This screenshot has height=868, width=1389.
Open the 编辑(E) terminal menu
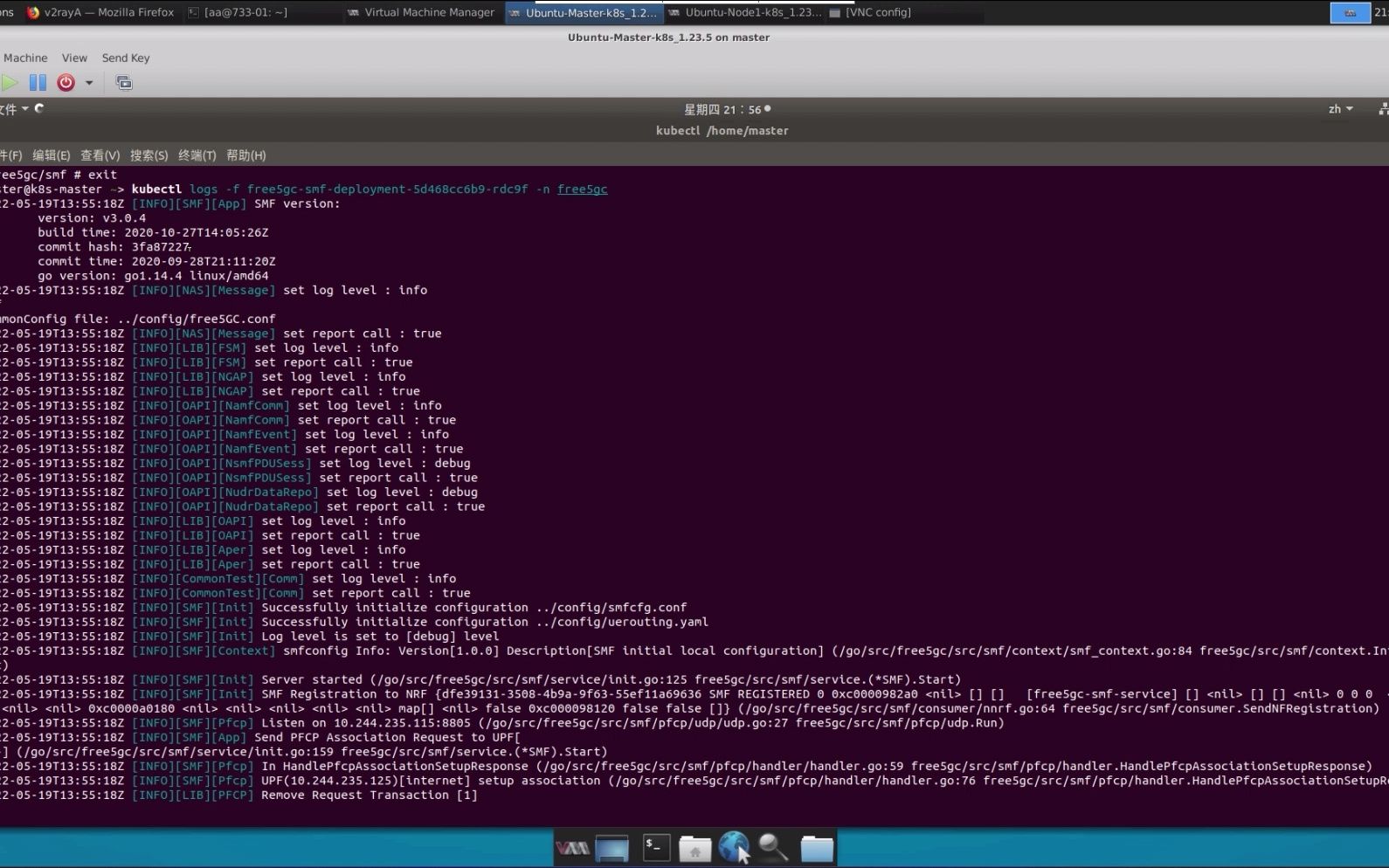click(x=51, y=155)
